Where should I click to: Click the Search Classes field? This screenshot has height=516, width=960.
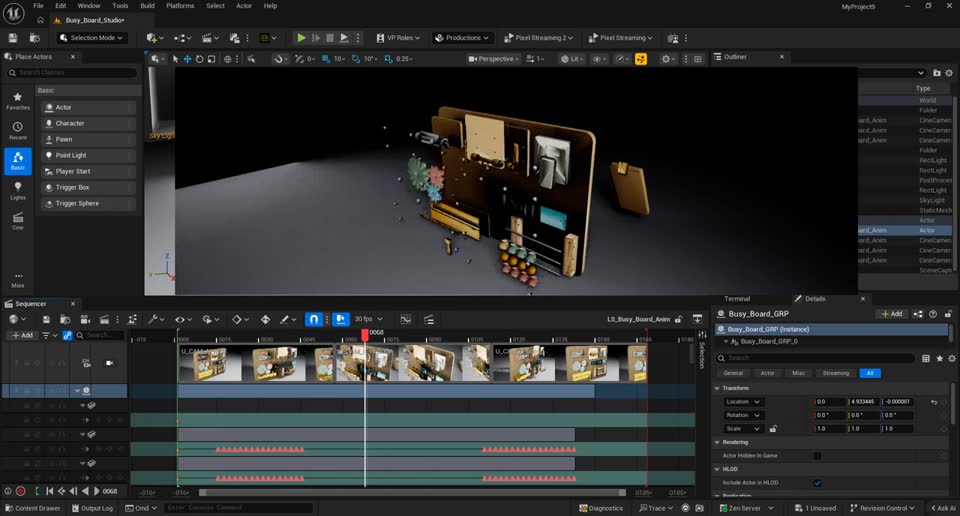tap(72, 73)
